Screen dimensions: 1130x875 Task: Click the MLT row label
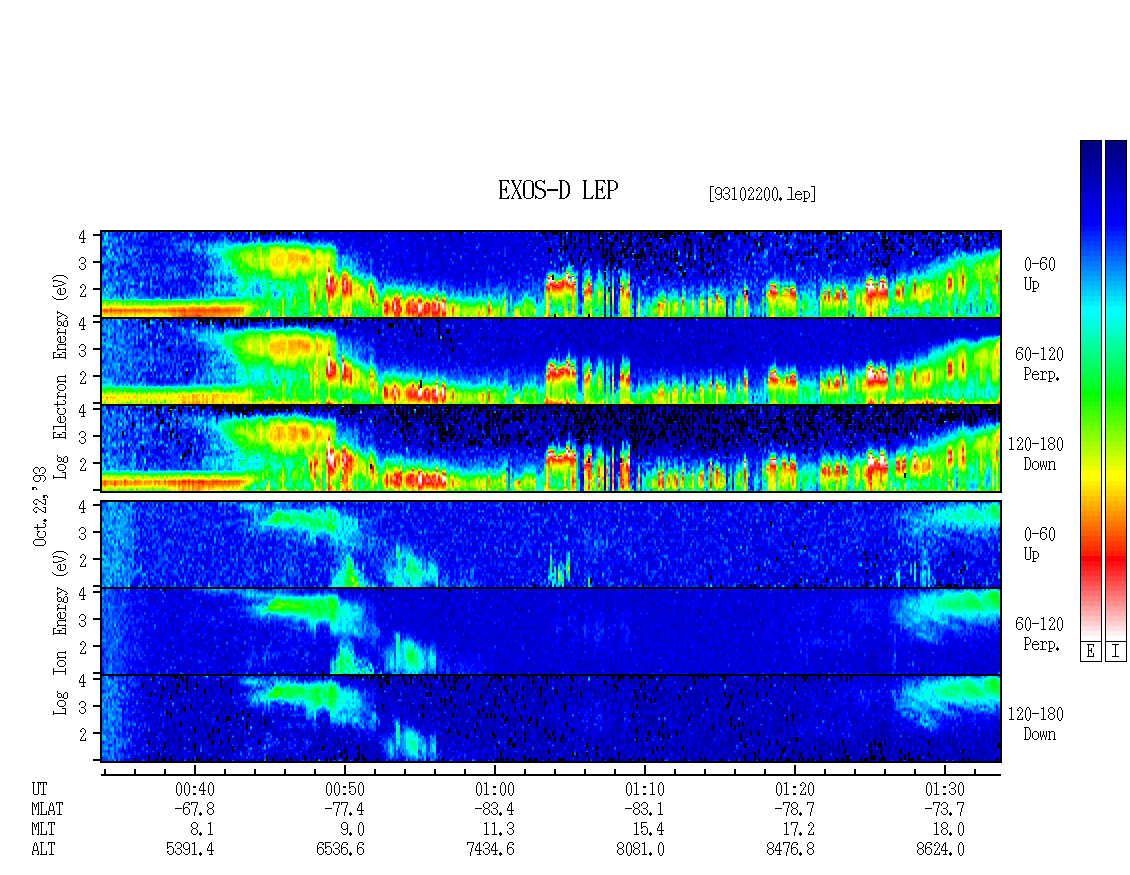(x=43, y=830)
